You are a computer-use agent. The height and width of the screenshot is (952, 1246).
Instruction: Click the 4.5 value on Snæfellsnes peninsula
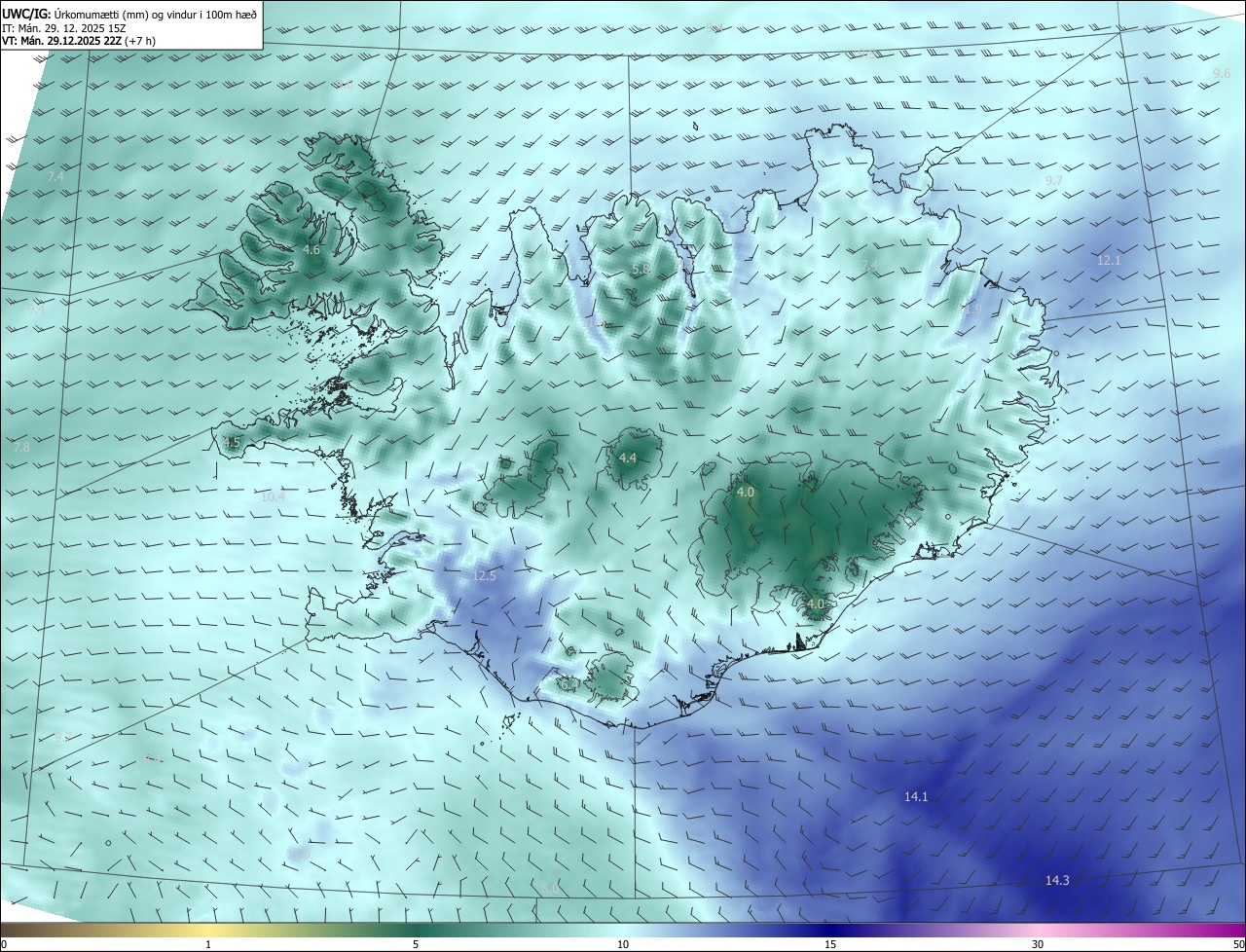232,443
